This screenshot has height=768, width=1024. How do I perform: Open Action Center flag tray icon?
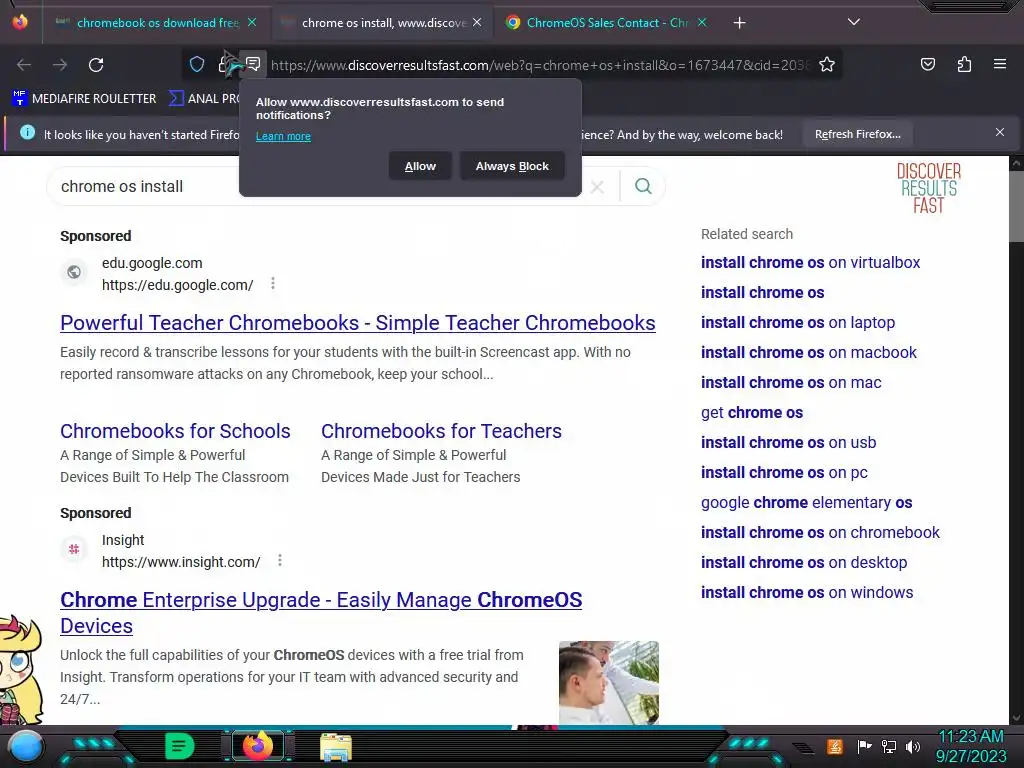(865, 746)
